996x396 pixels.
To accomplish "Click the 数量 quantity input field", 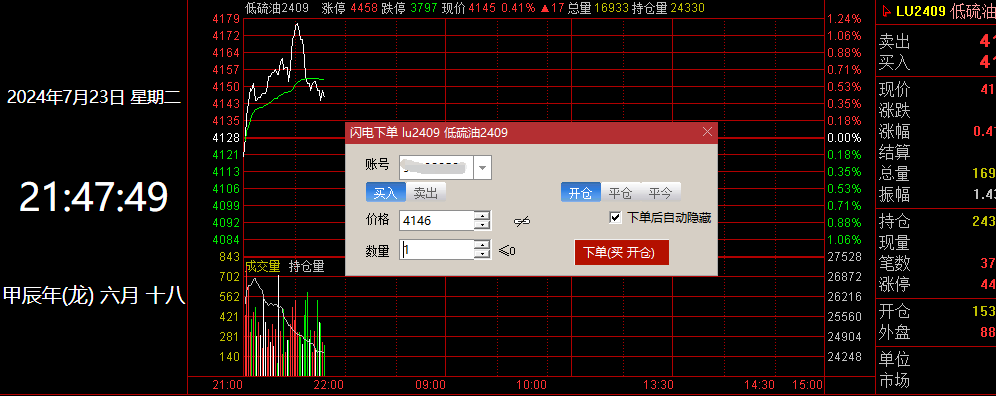I will point(437,250).
